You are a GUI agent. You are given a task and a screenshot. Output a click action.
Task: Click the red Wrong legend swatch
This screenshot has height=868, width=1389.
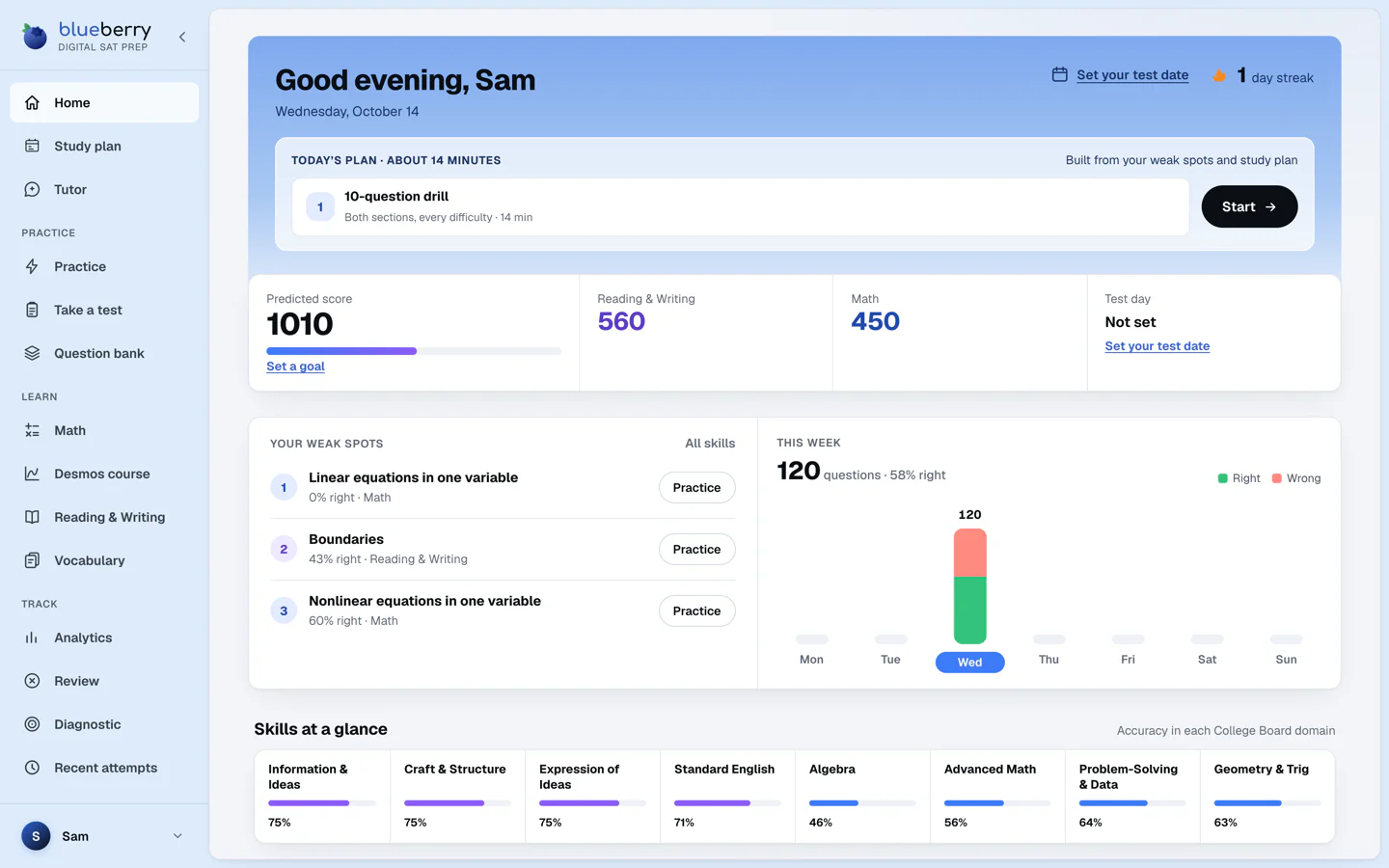pyautogui.click(x=1276, y=478)
